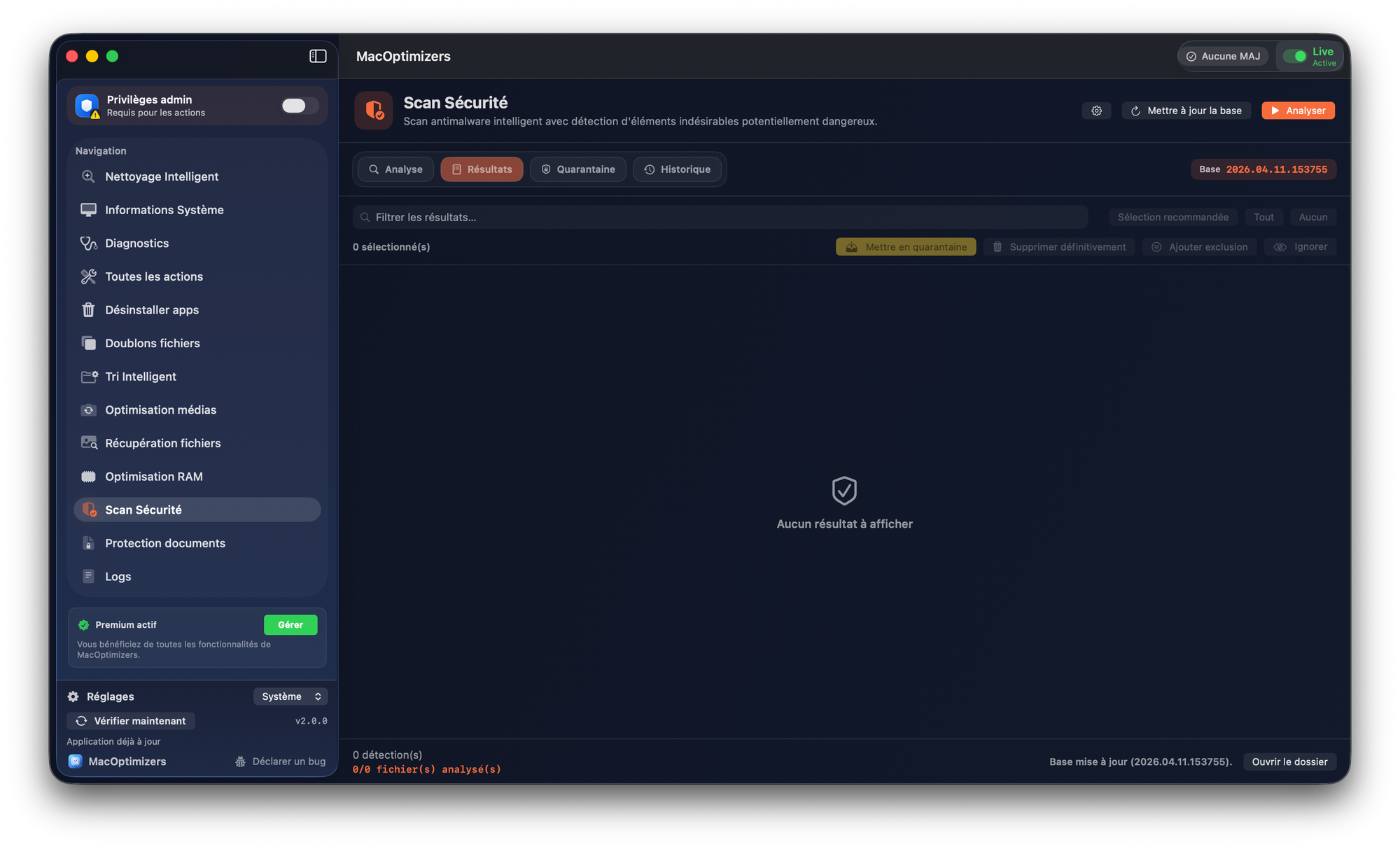This screenshot has width=1400, height=849.
Task: Open Réglages gear icon
Action: 73,696
